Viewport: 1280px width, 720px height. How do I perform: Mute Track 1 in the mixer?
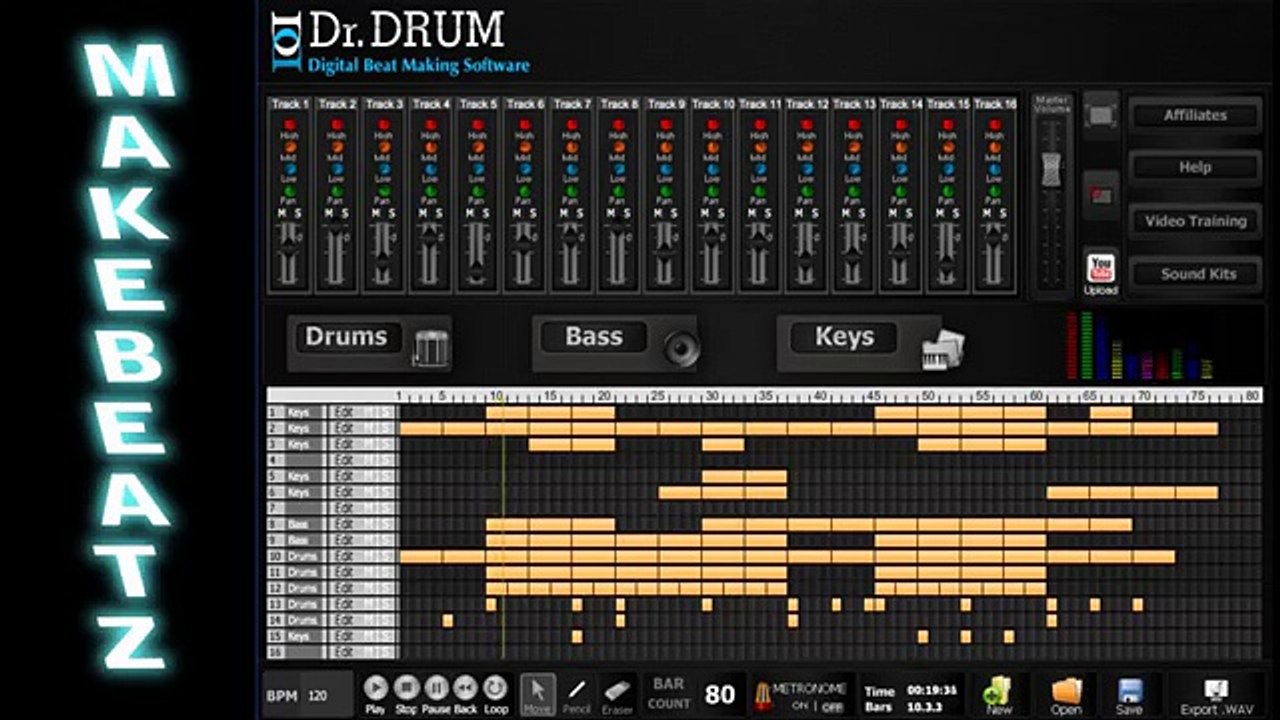pos(282,213)
